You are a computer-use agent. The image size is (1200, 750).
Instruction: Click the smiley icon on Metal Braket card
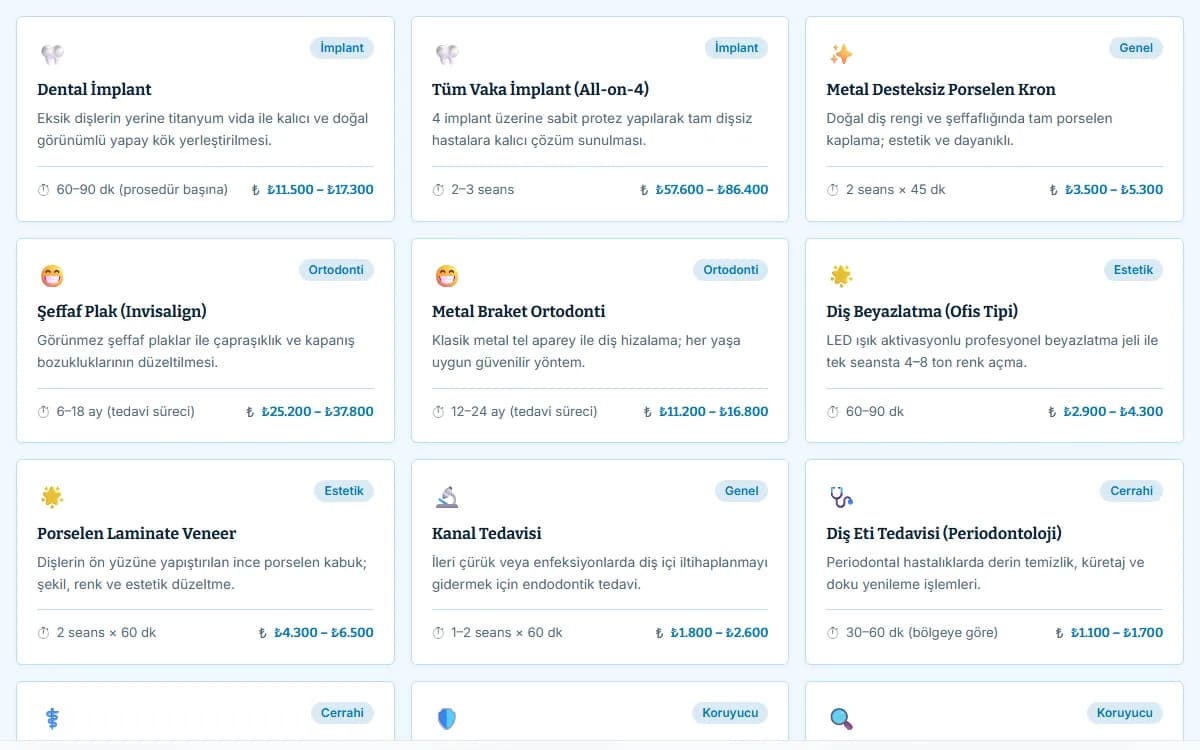coord(447,276)
